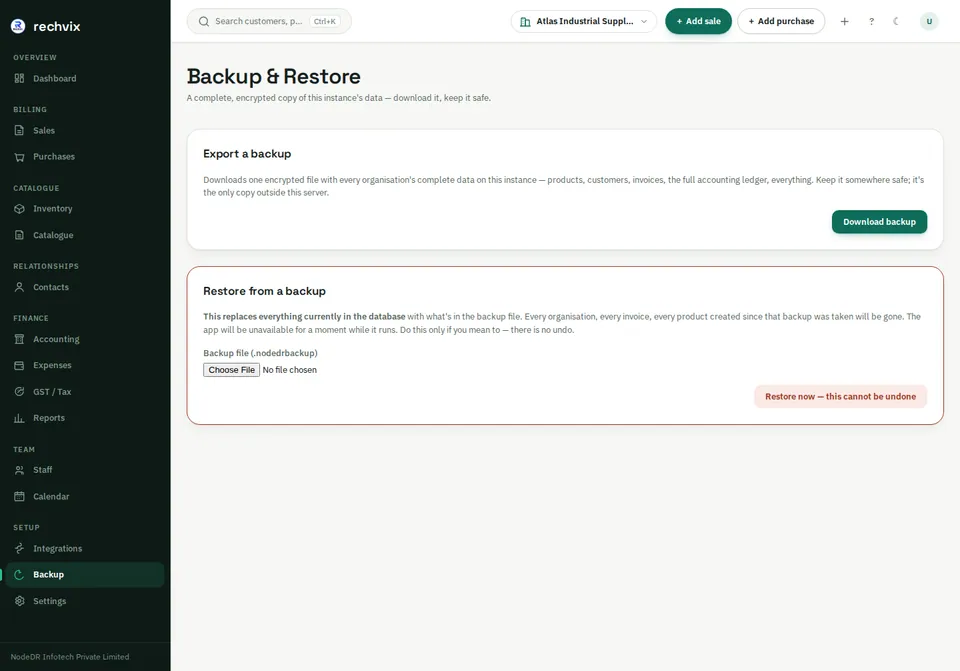This screenshot has height=671, width=960.
Task: Click the GST / Tax icon
Action: [20, 392]
